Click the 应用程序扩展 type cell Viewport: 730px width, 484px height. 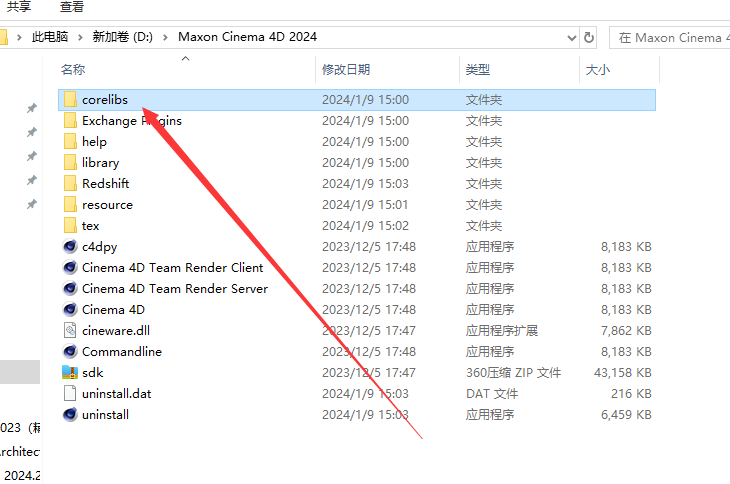pyautogui.click(x=502, y=331)
